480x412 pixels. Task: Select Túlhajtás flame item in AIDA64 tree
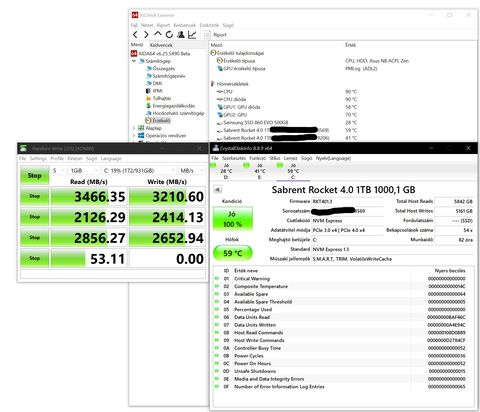point(159,98)
